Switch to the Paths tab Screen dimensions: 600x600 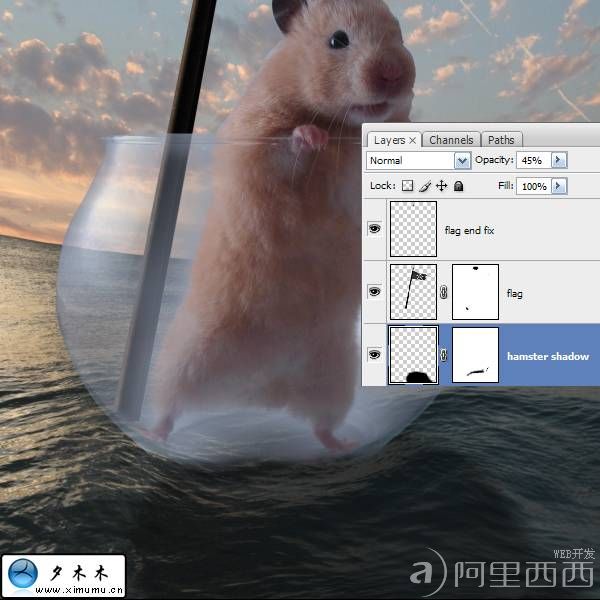(501, 140)
